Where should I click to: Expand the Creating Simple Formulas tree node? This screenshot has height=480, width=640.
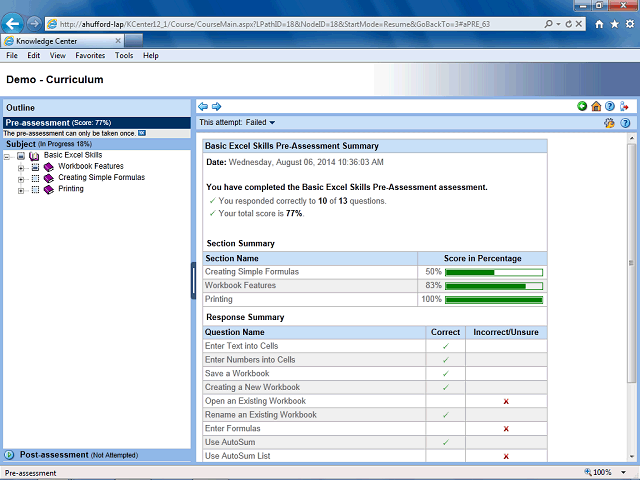[x=21, y=179]
